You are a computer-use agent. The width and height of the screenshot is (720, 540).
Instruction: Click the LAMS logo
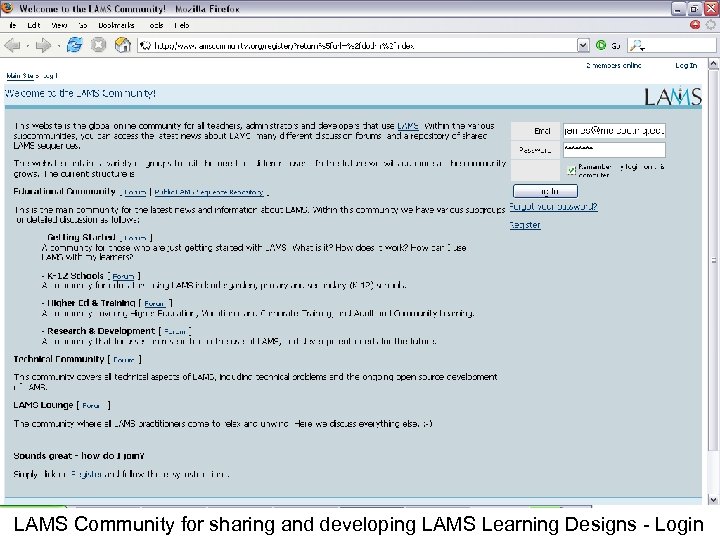point(673,96)
